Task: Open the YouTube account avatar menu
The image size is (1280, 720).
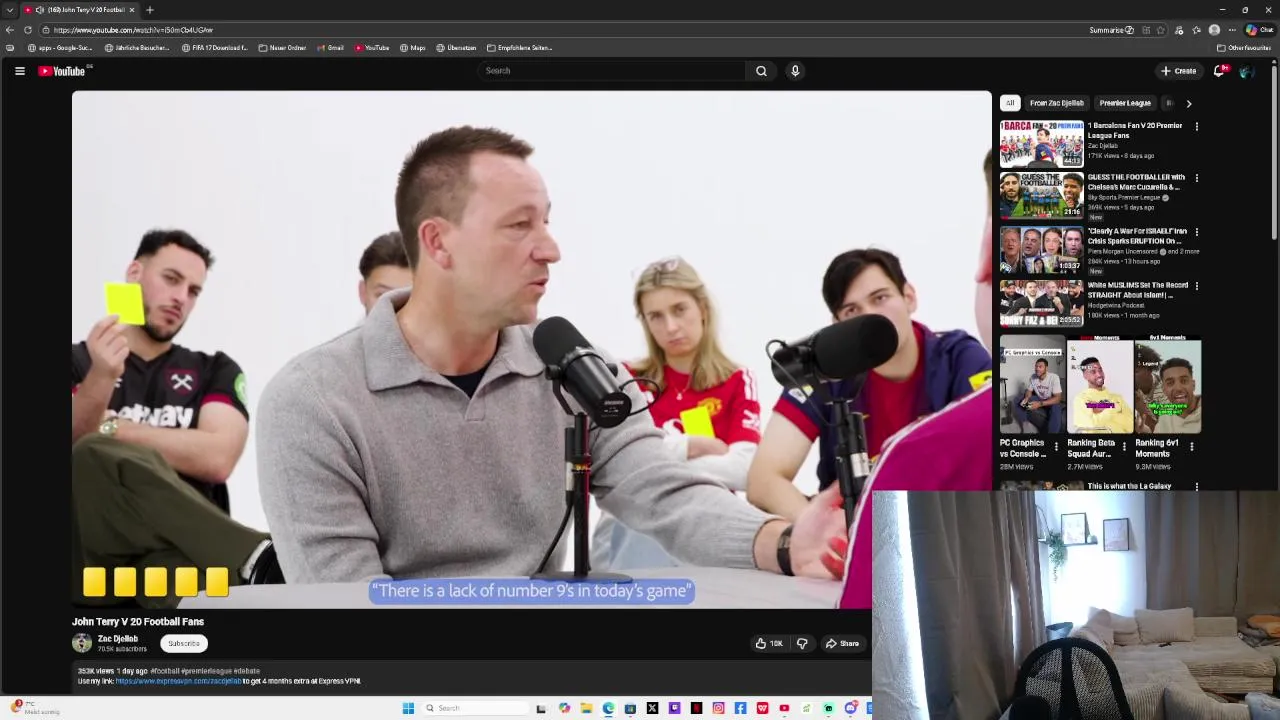Action: coord(1246,71)
